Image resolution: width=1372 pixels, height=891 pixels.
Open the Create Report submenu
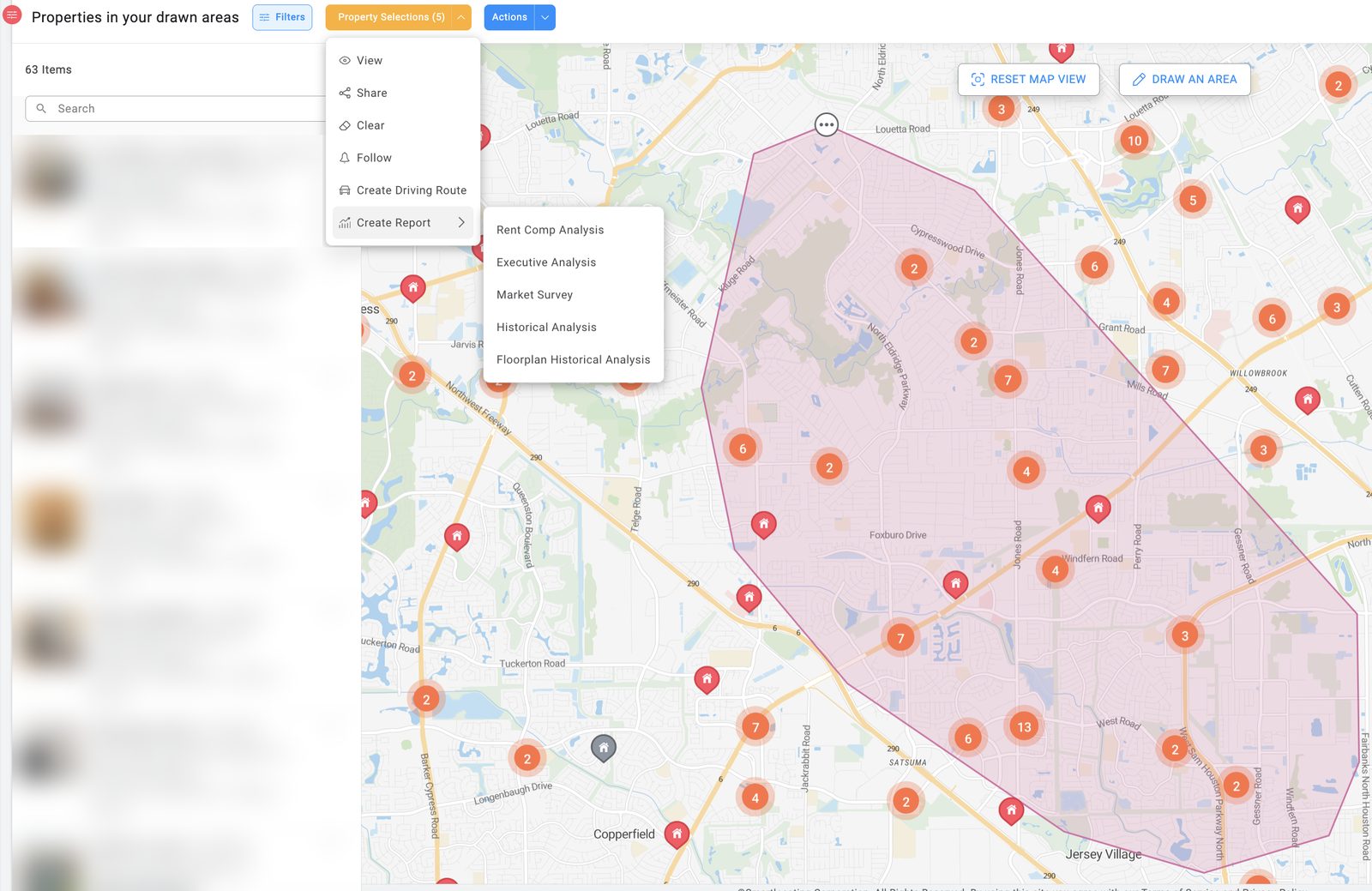click(403, 223)
